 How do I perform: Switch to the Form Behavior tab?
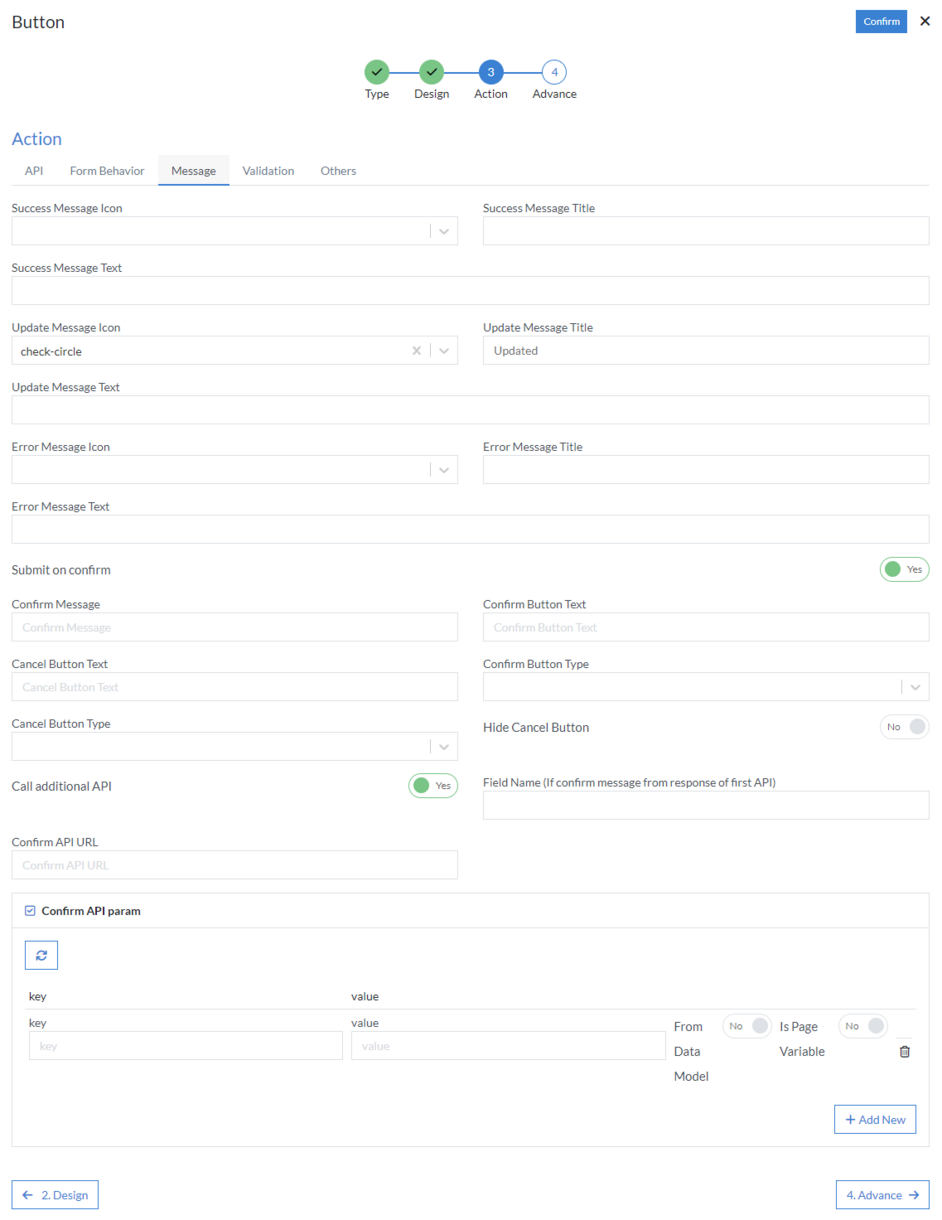[x=107, y=170]
